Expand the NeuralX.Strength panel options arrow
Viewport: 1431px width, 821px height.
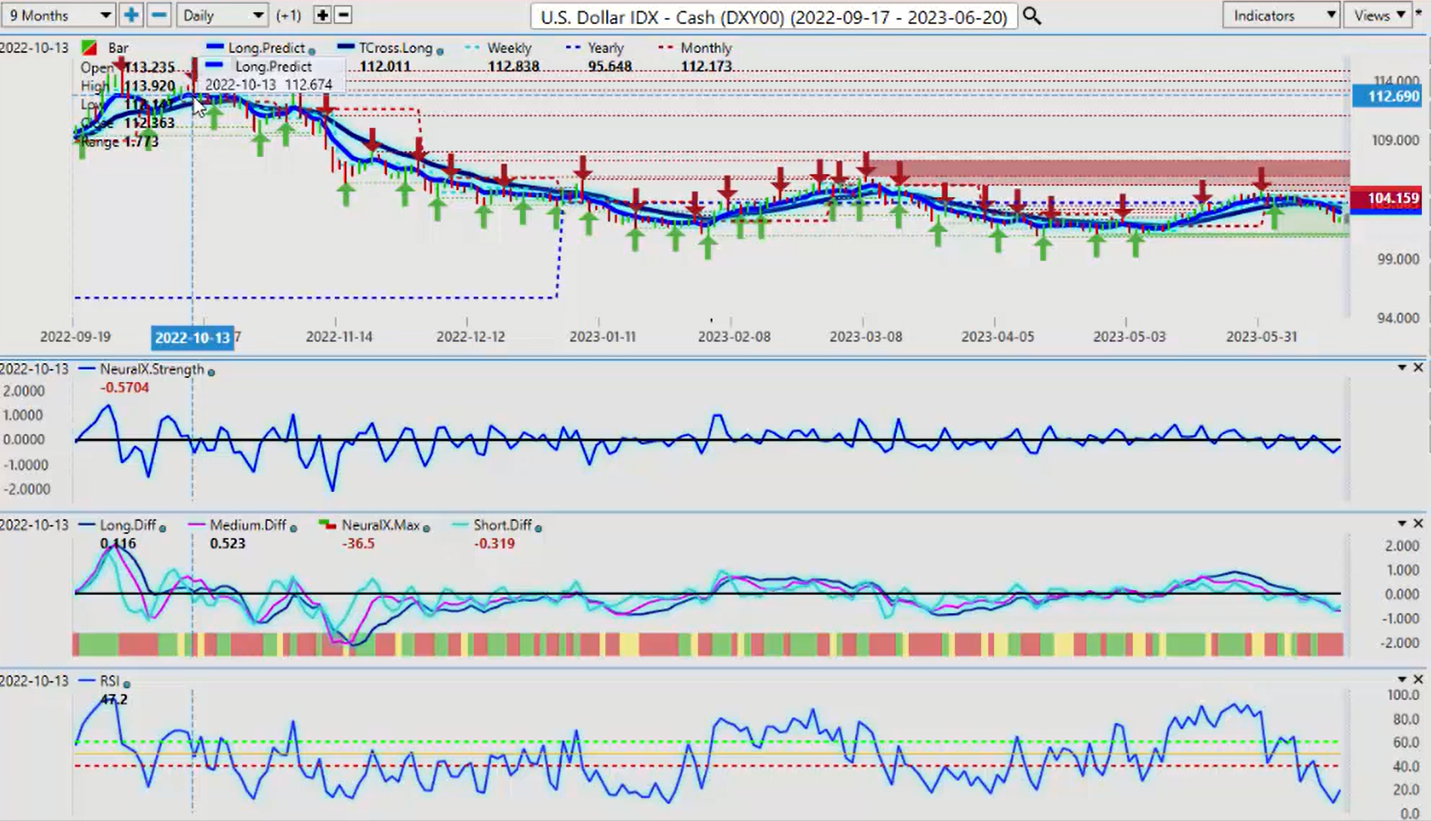coord(1402,369)
